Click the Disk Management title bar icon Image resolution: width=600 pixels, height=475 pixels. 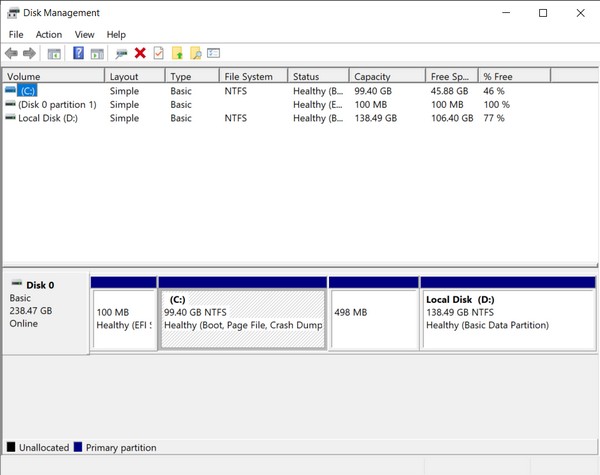(x=11, y=13)
